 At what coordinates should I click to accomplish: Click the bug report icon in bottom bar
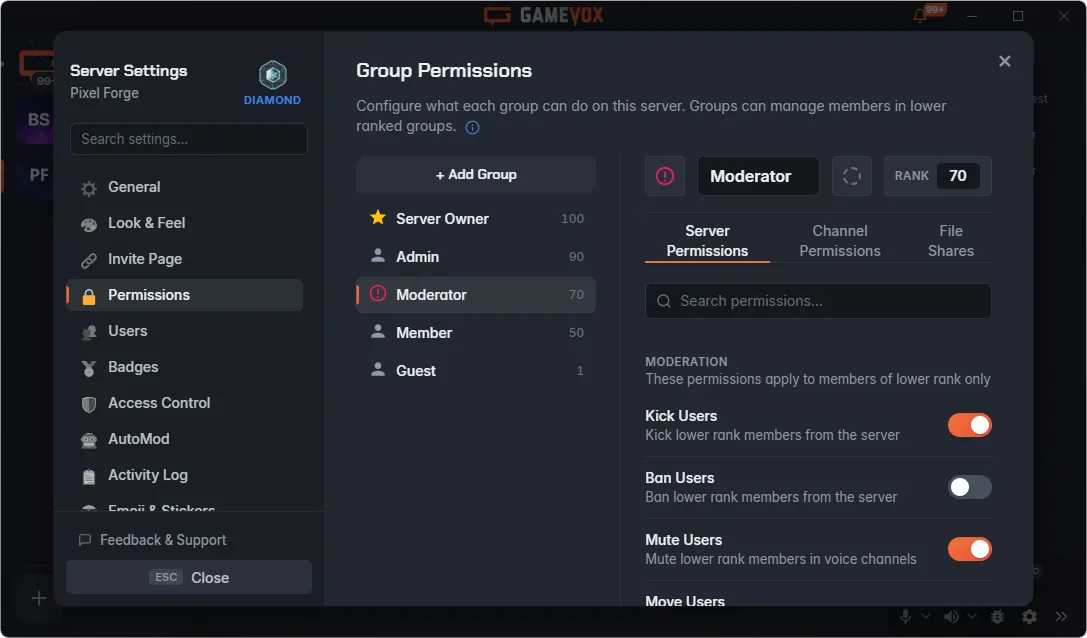pos(997,616)
